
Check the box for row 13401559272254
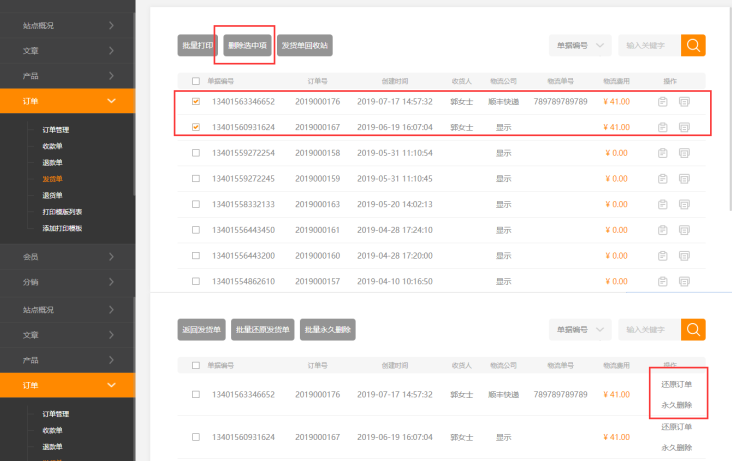tap(195, 153)
